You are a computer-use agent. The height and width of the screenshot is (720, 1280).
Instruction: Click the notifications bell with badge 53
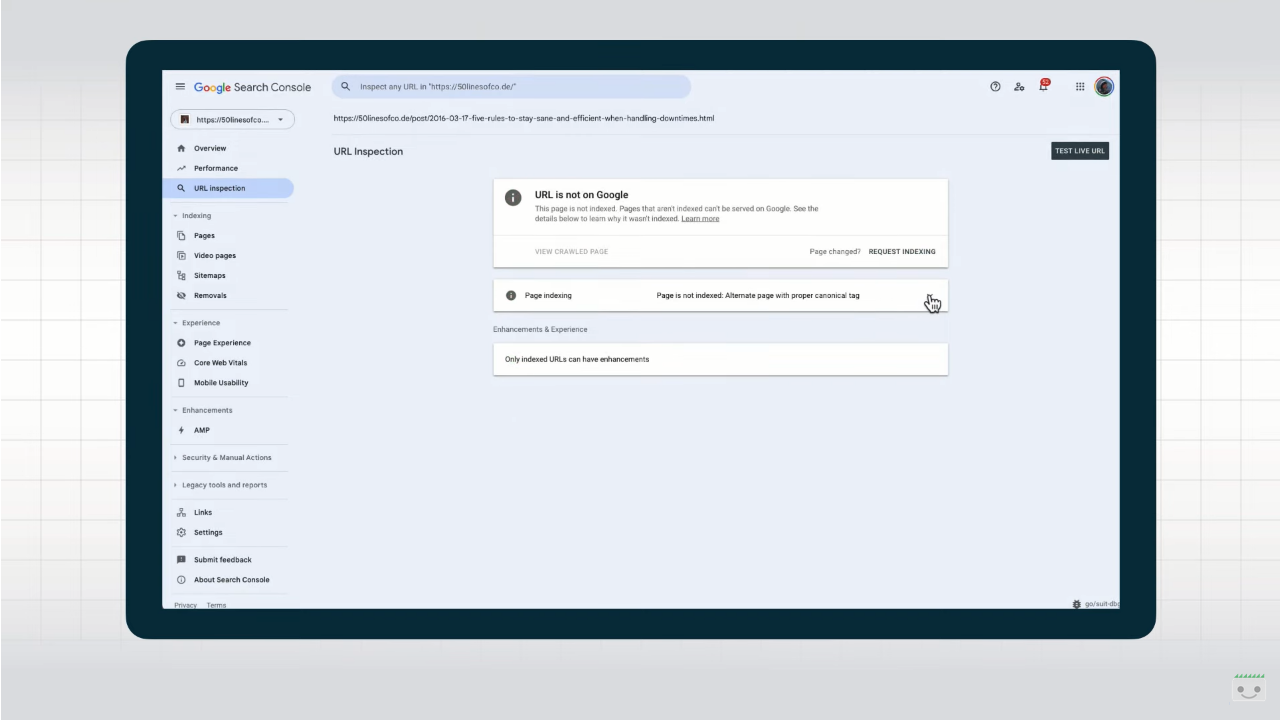point(1043,87)
